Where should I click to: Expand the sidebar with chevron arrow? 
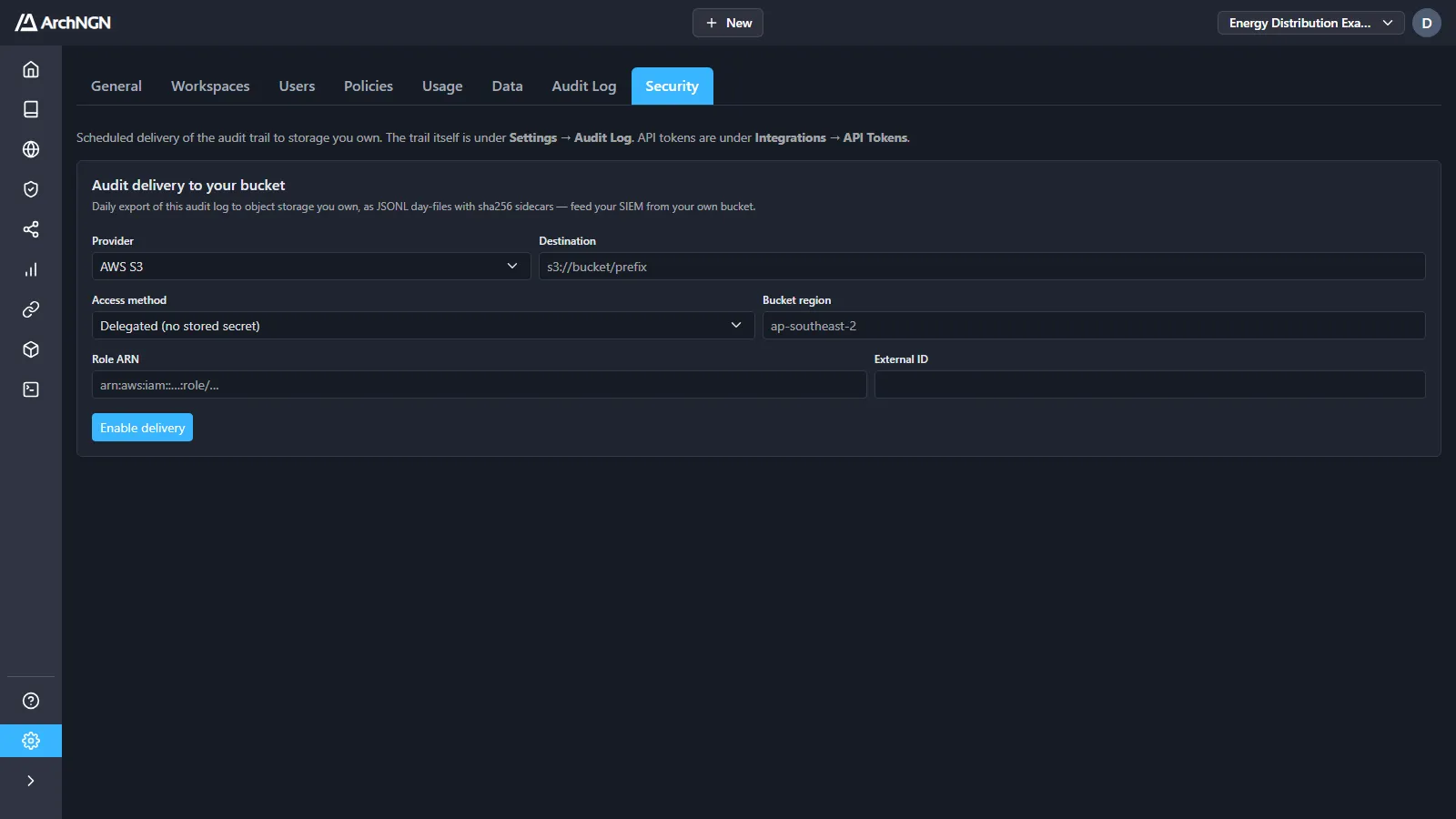(31, 781)
